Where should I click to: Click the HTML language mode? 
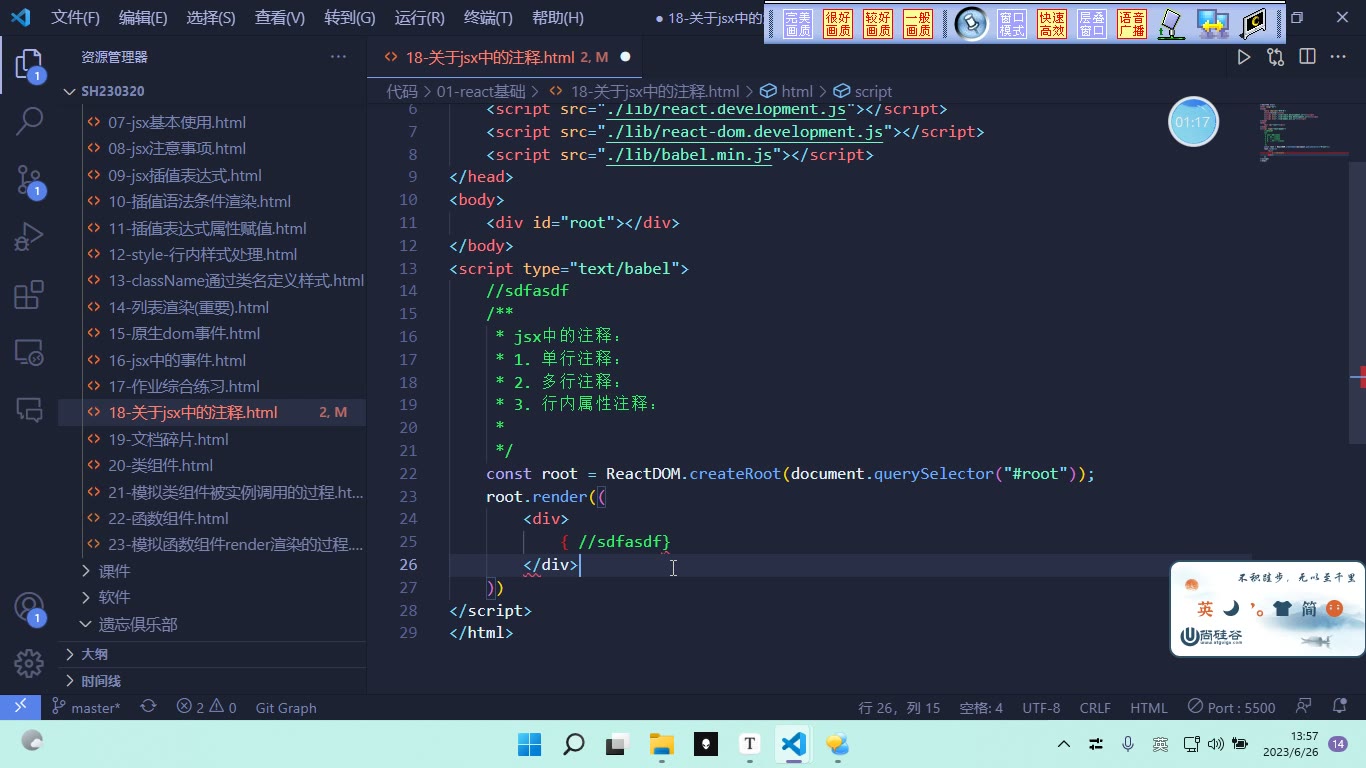point(1149,707)
